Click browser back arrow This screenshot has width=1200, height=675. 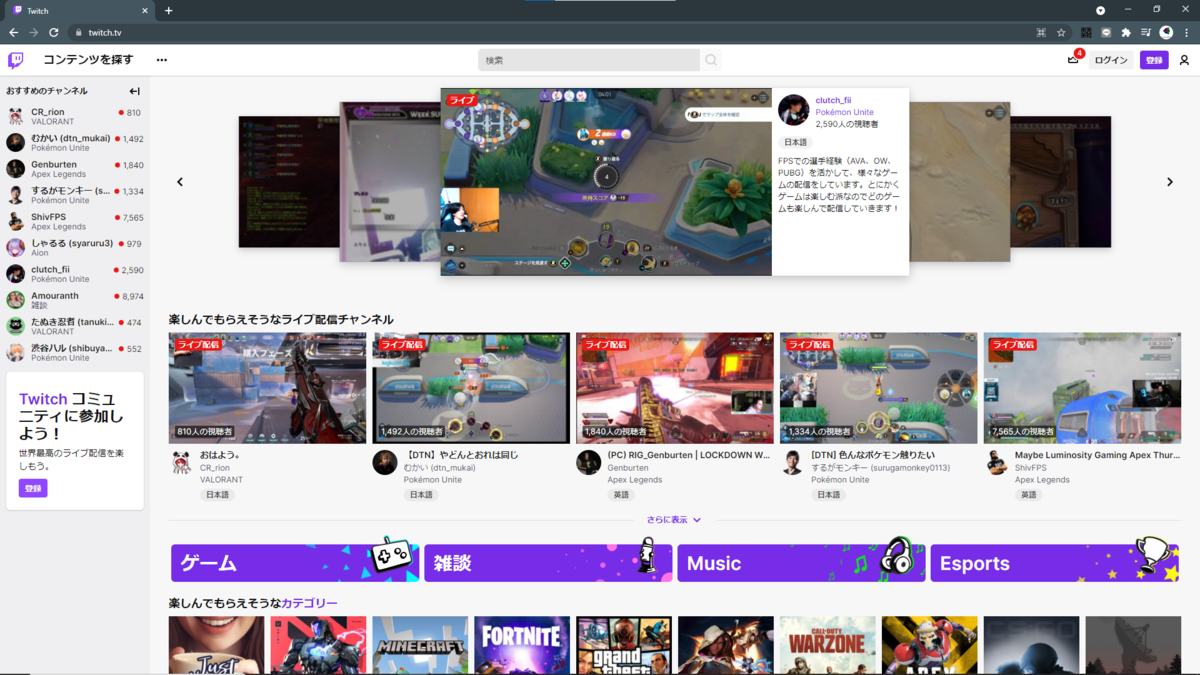(x=13, y=32)
